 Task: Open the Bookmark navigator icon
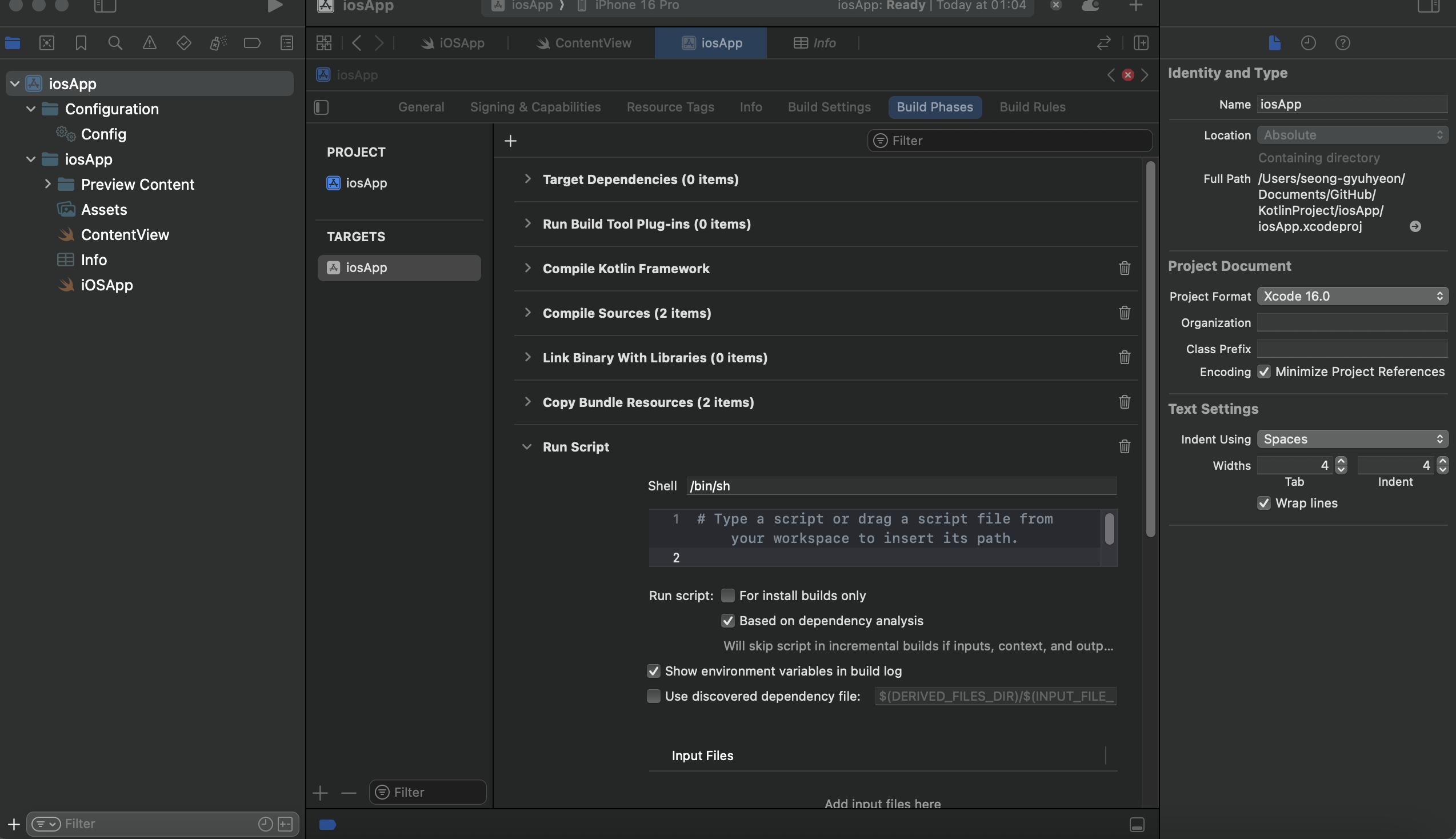[x=81, y=43]
